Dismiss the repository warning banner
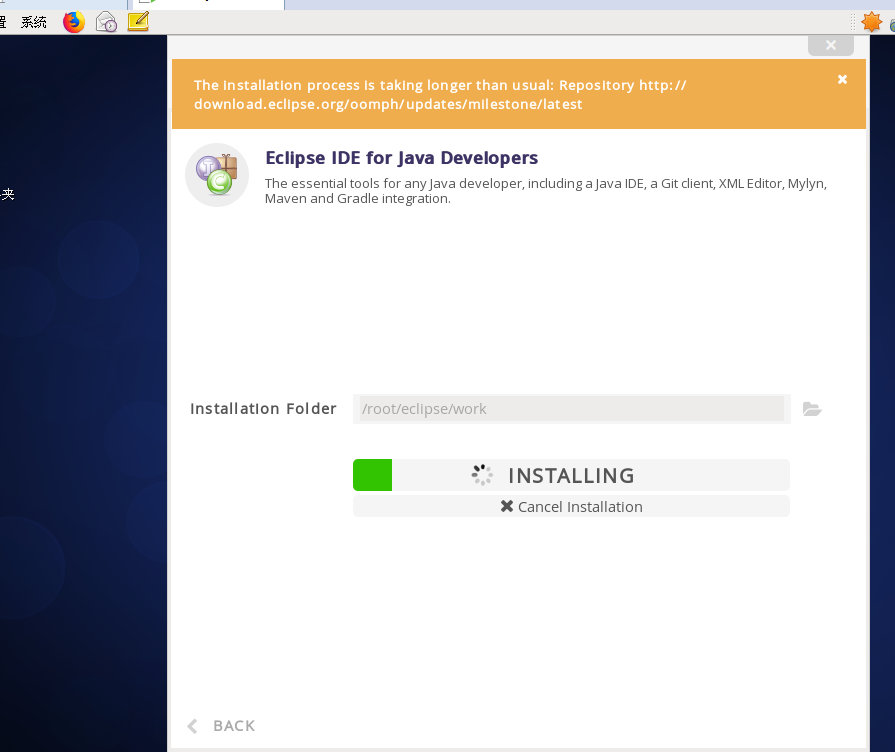The height and width of the screenshot is (752, 895). click(842, 78)
